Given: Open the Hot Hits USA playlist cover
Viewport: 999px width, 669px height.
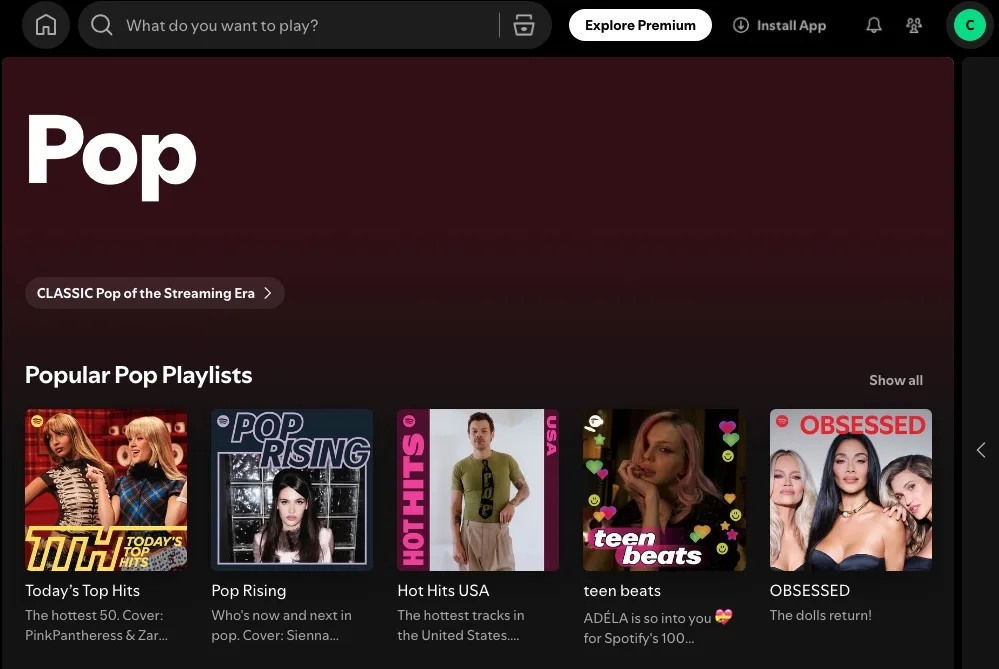Looking at the screenshot, I should pyautogui.click(x=477, y=490).
